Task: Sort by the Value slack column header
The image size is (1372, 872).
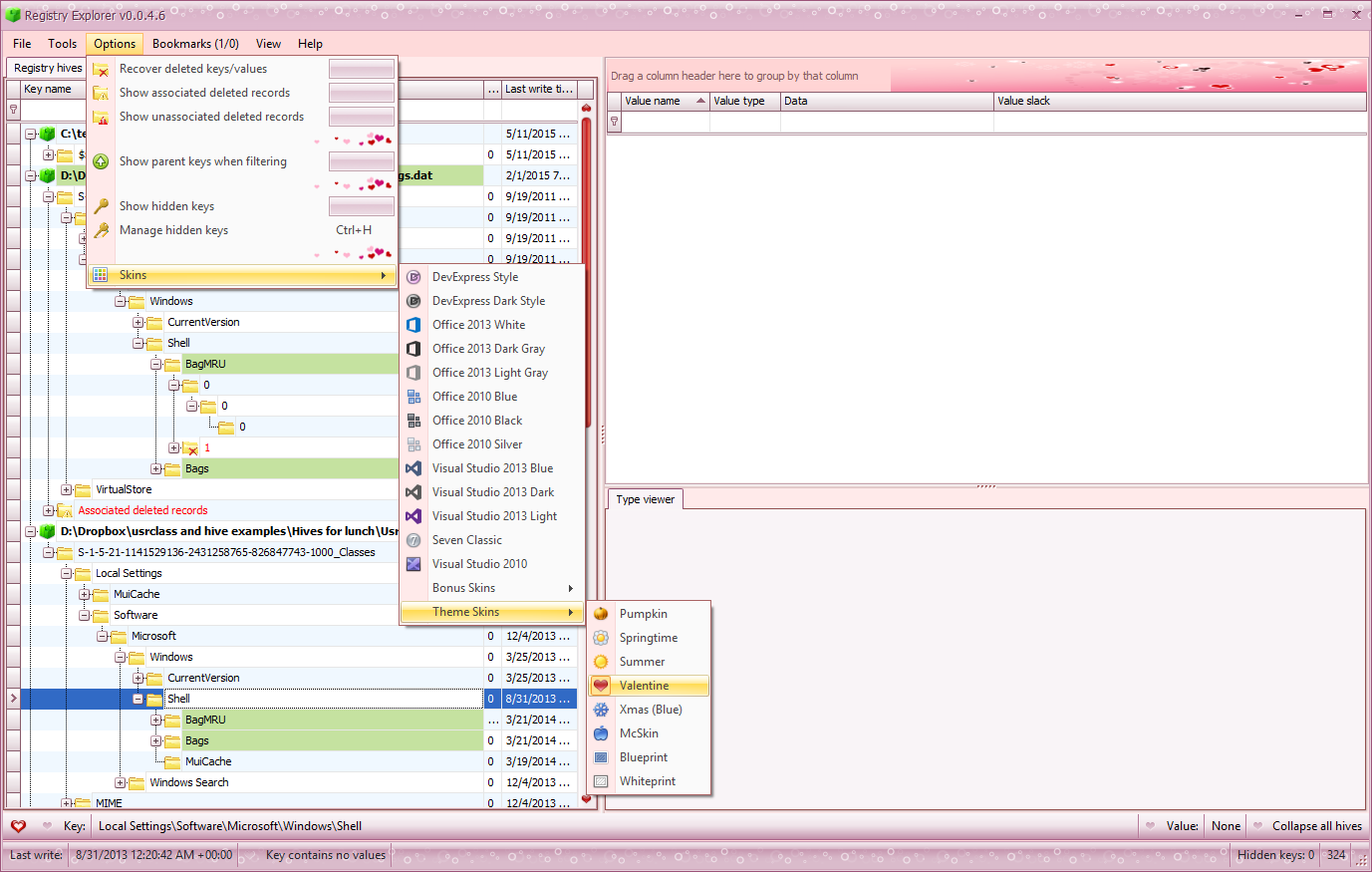Action: coord(1180,101)
